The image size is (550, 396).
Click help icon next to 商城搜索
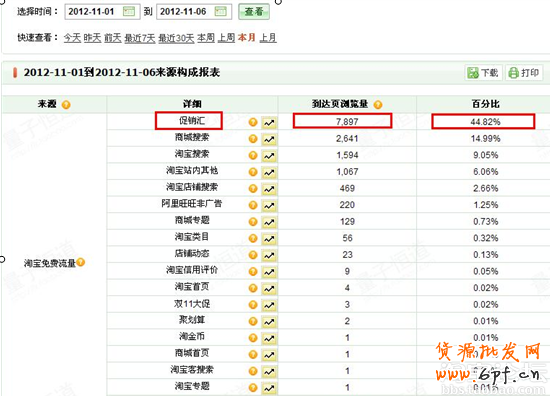[253, 139]
